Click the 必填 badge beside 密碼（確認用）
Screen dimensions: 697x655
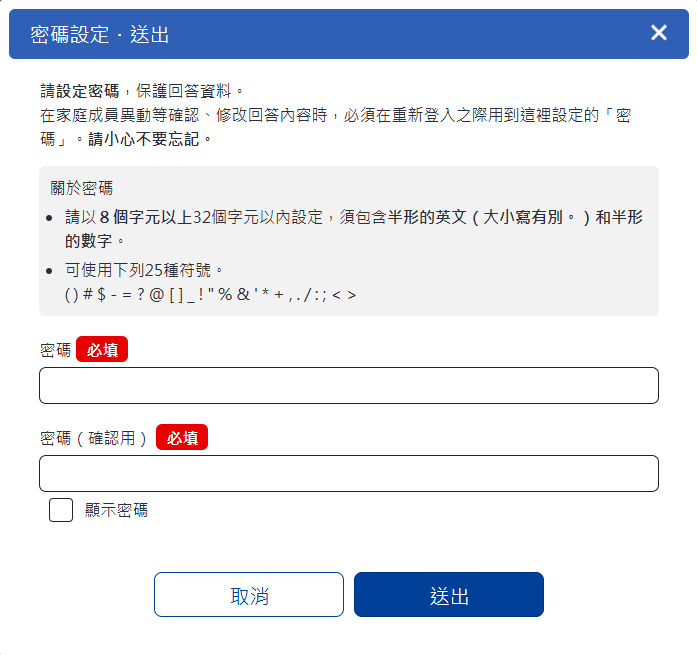[182, 438]
